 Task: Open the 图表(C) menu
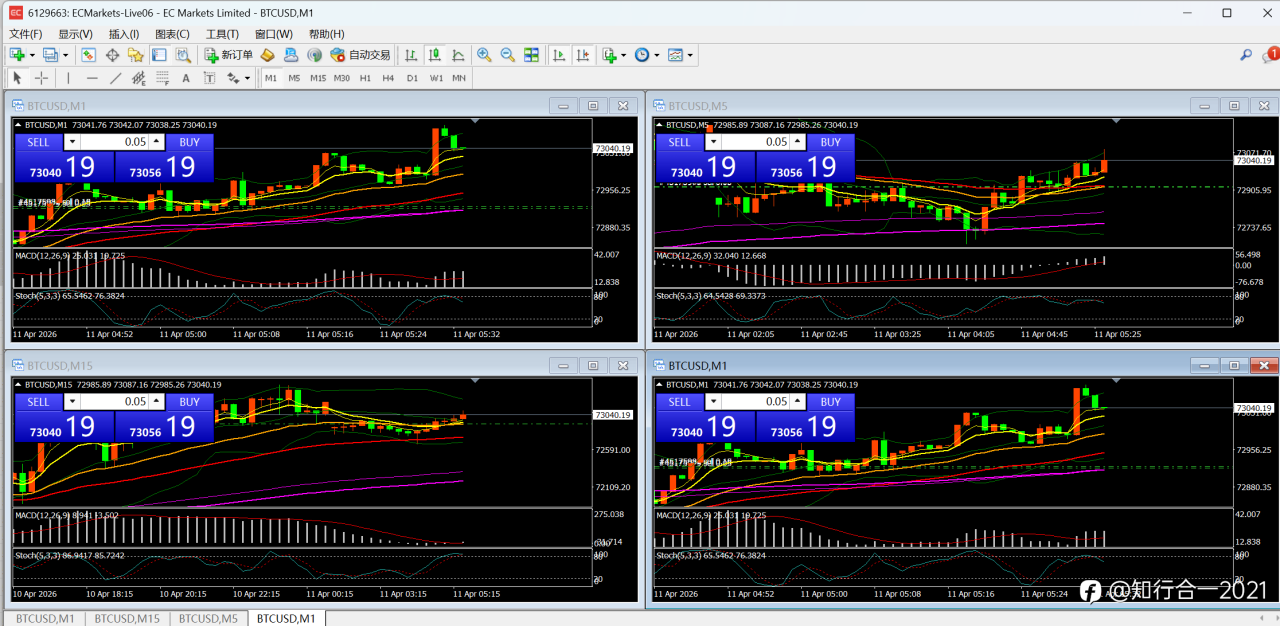tap(172, 34)
